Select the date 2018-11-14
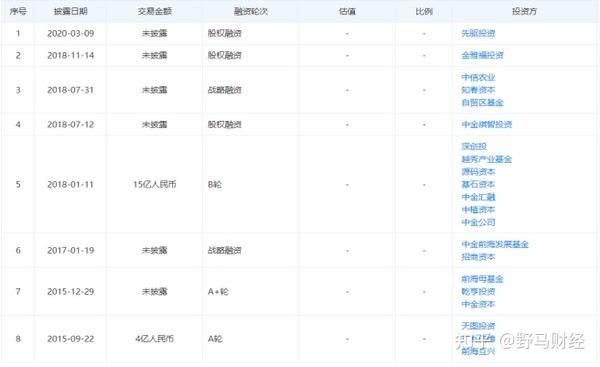600x367 pixels. pyautogui.click(x=70, y=55)
